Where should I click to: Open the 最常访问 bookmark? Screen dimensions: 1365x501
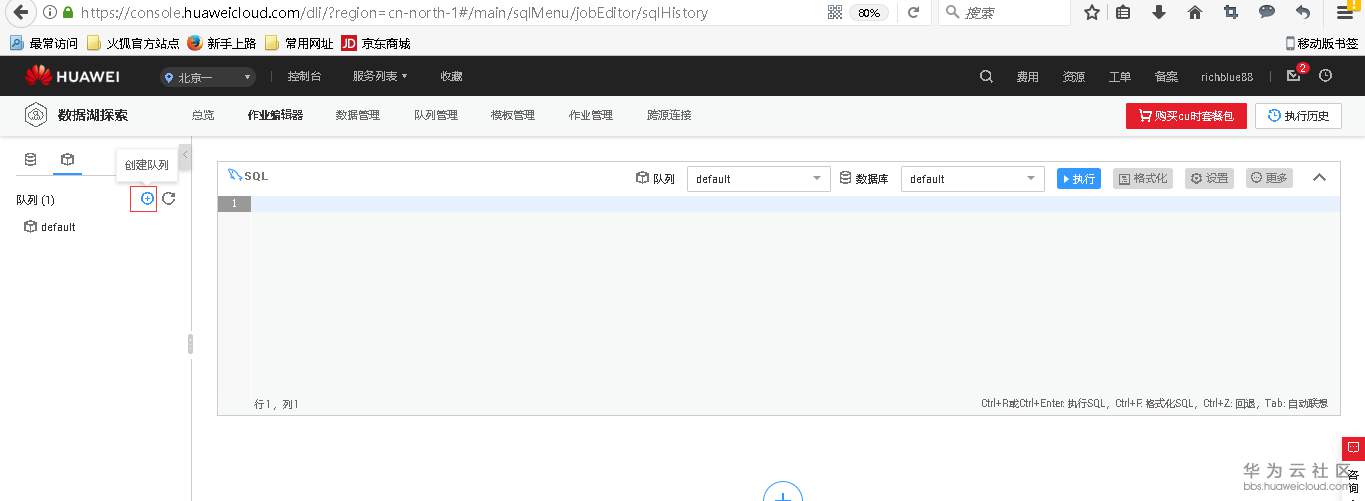(44, 43)
